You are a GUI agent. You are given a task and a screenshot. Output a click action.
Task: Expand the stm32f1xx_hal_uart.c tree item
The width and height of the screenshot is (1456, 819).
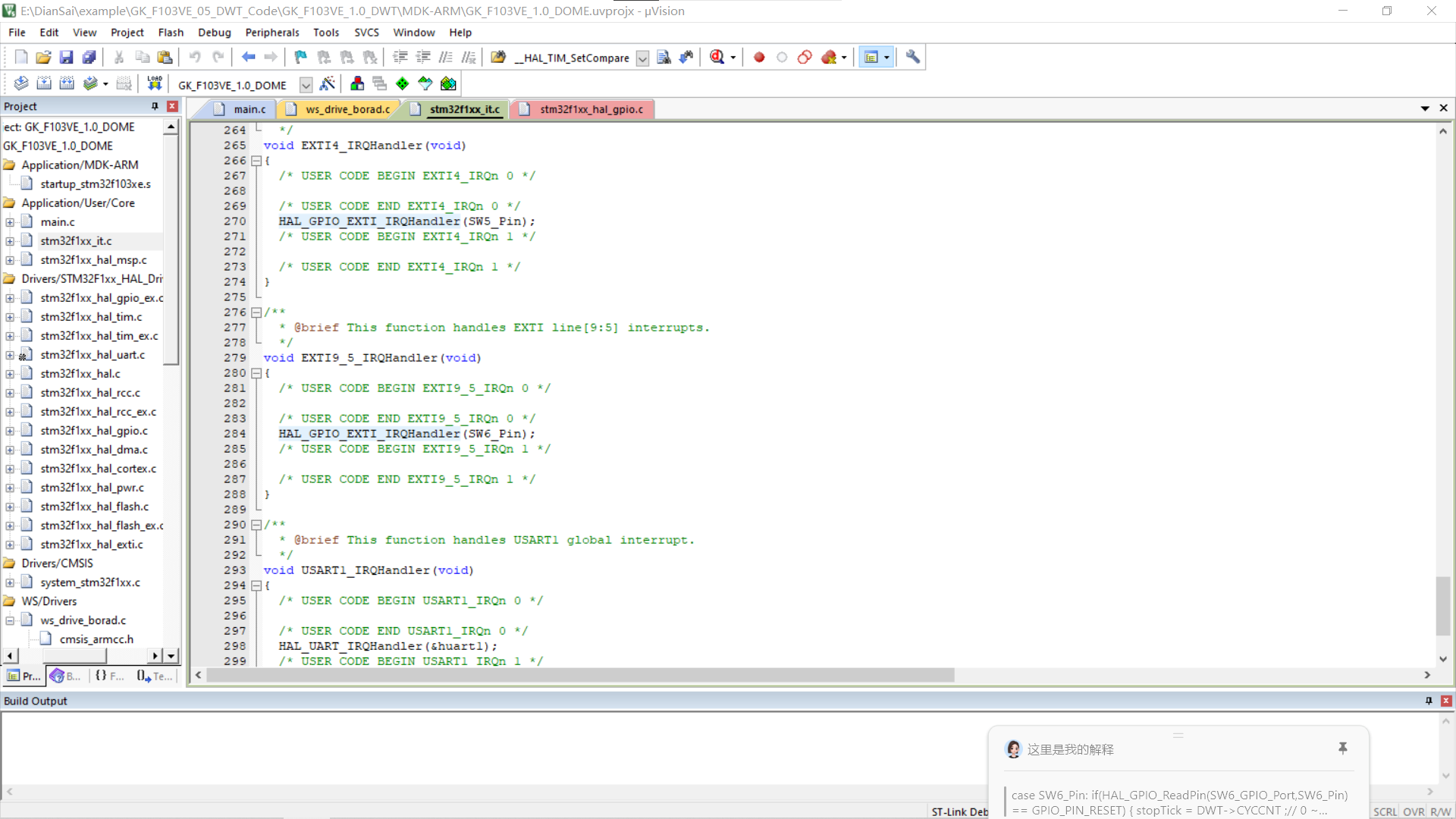point(9,354)
